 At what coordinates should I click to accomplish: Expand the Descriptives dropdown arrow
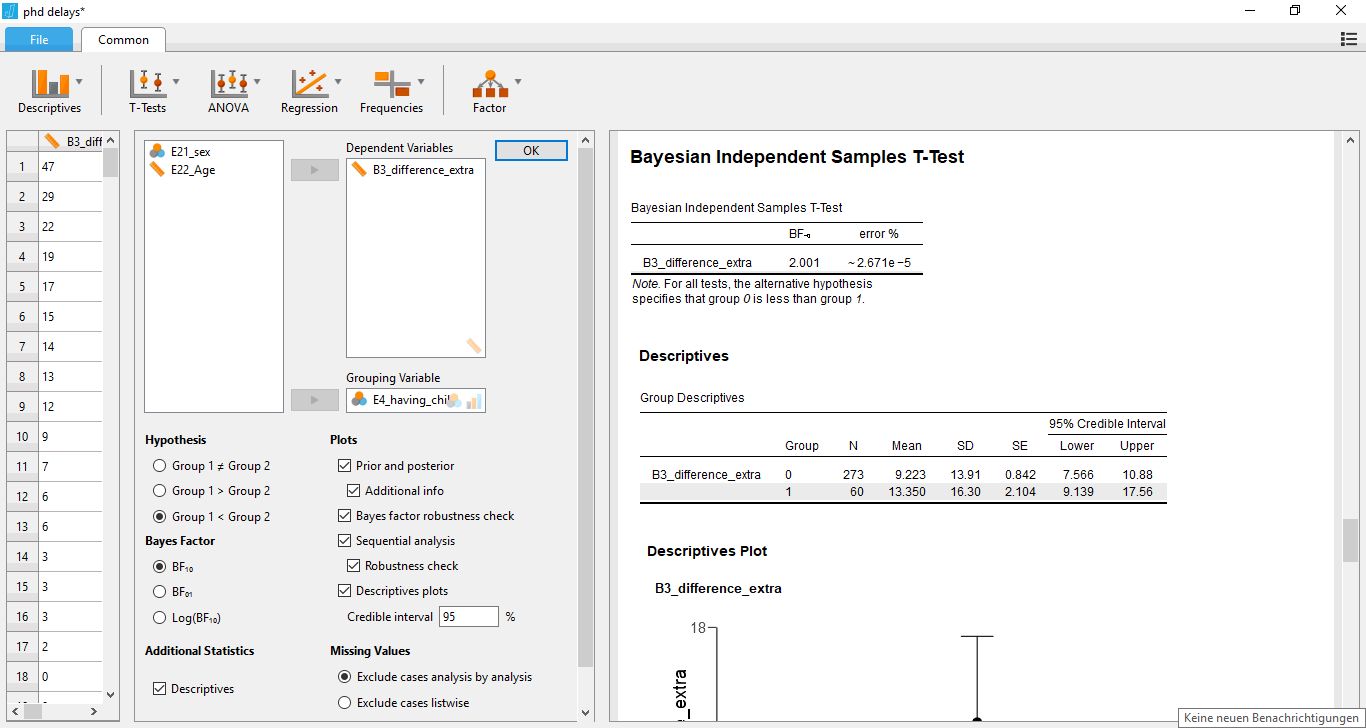tap(79, 82)
